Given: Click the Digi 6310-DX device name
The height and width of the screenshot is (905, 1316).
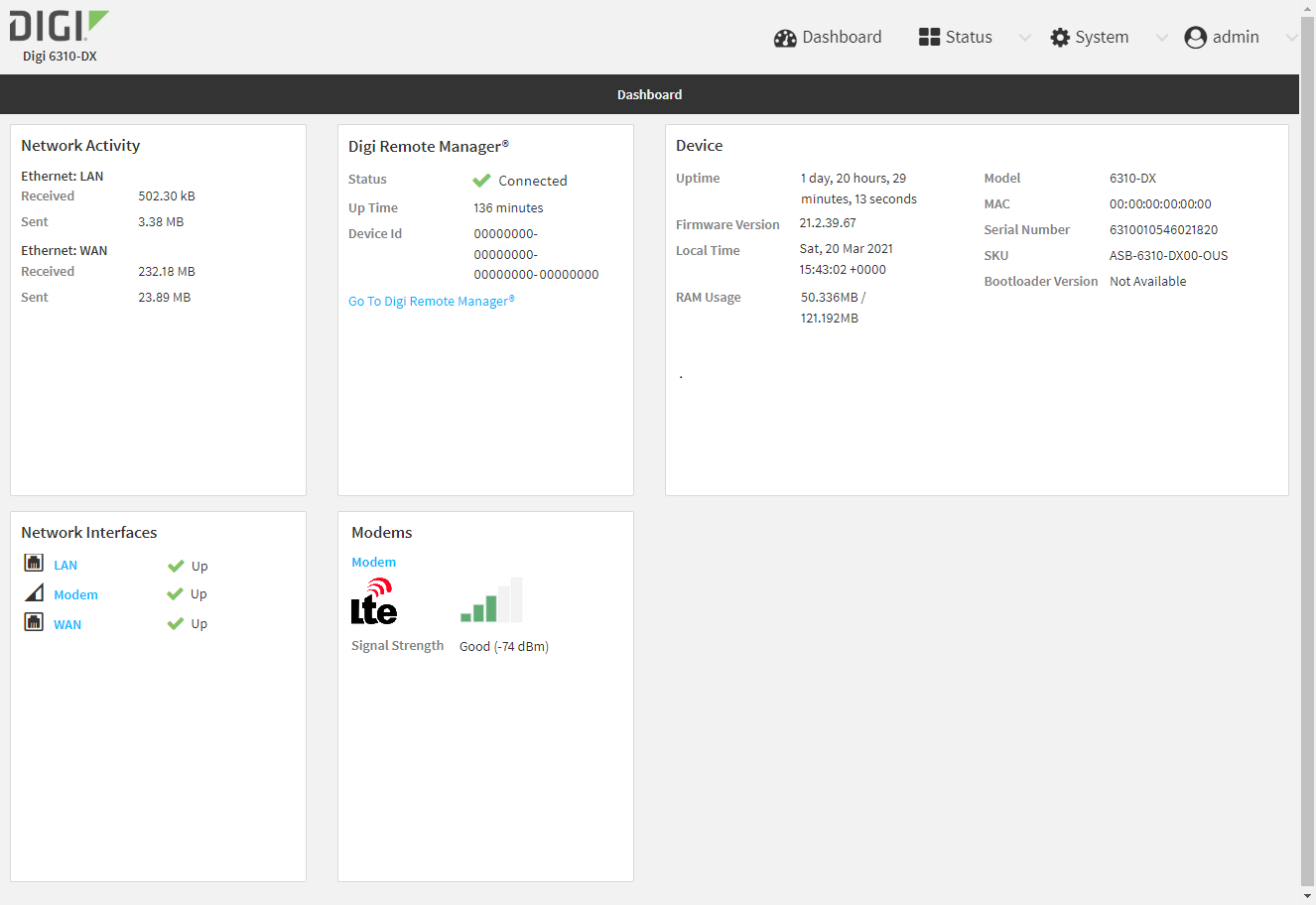Looking at the screenshot, I should [x=60, y=57].
